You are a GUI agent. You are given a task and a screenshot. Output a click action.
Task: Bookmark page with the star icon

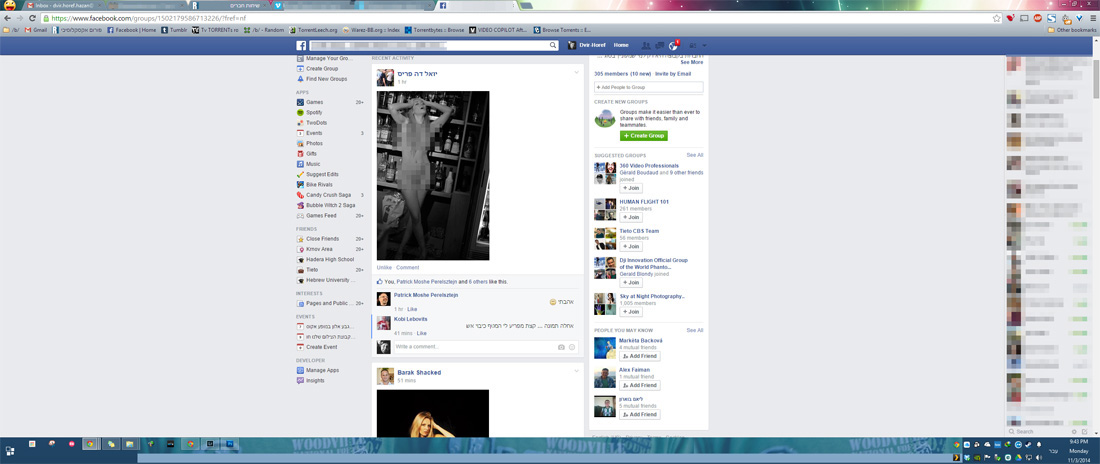point(996,18)
